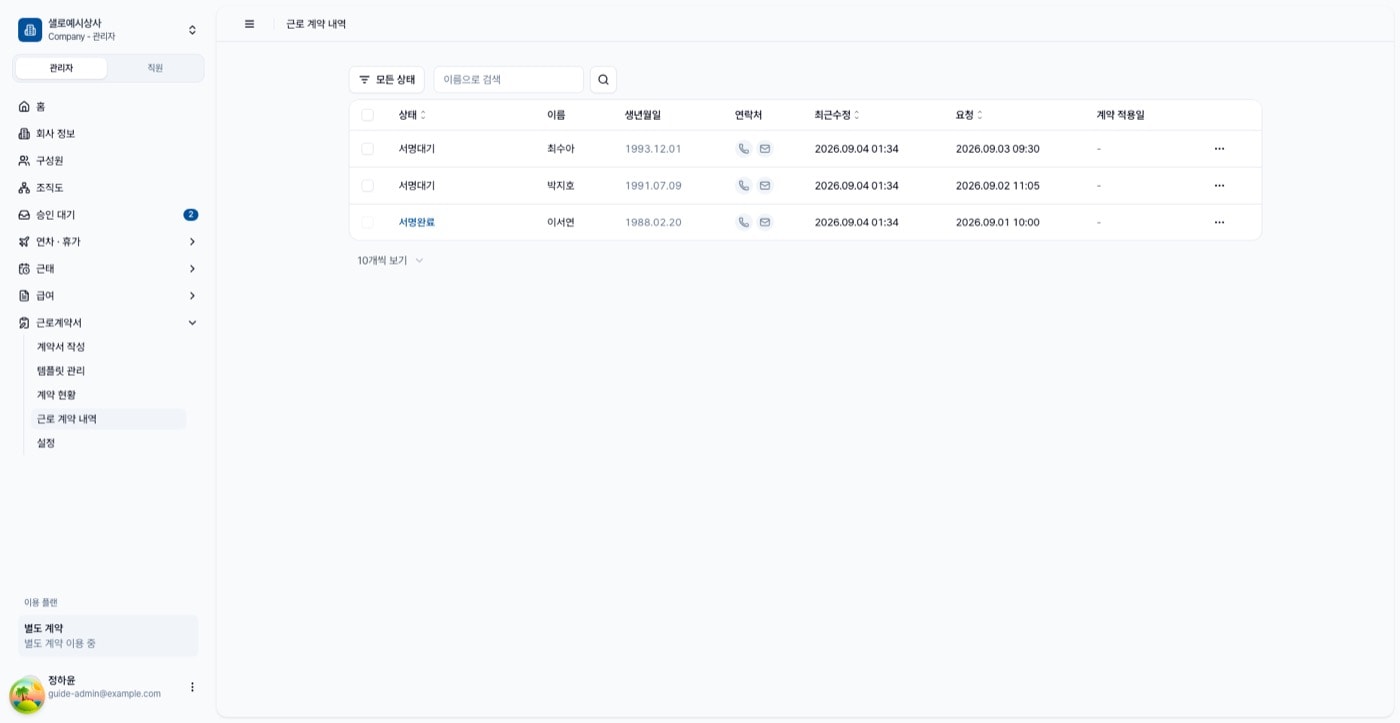Screen dimensions: 1400x723
Task: Open 승인 대기 with badge 2
Action: (108, 214)
